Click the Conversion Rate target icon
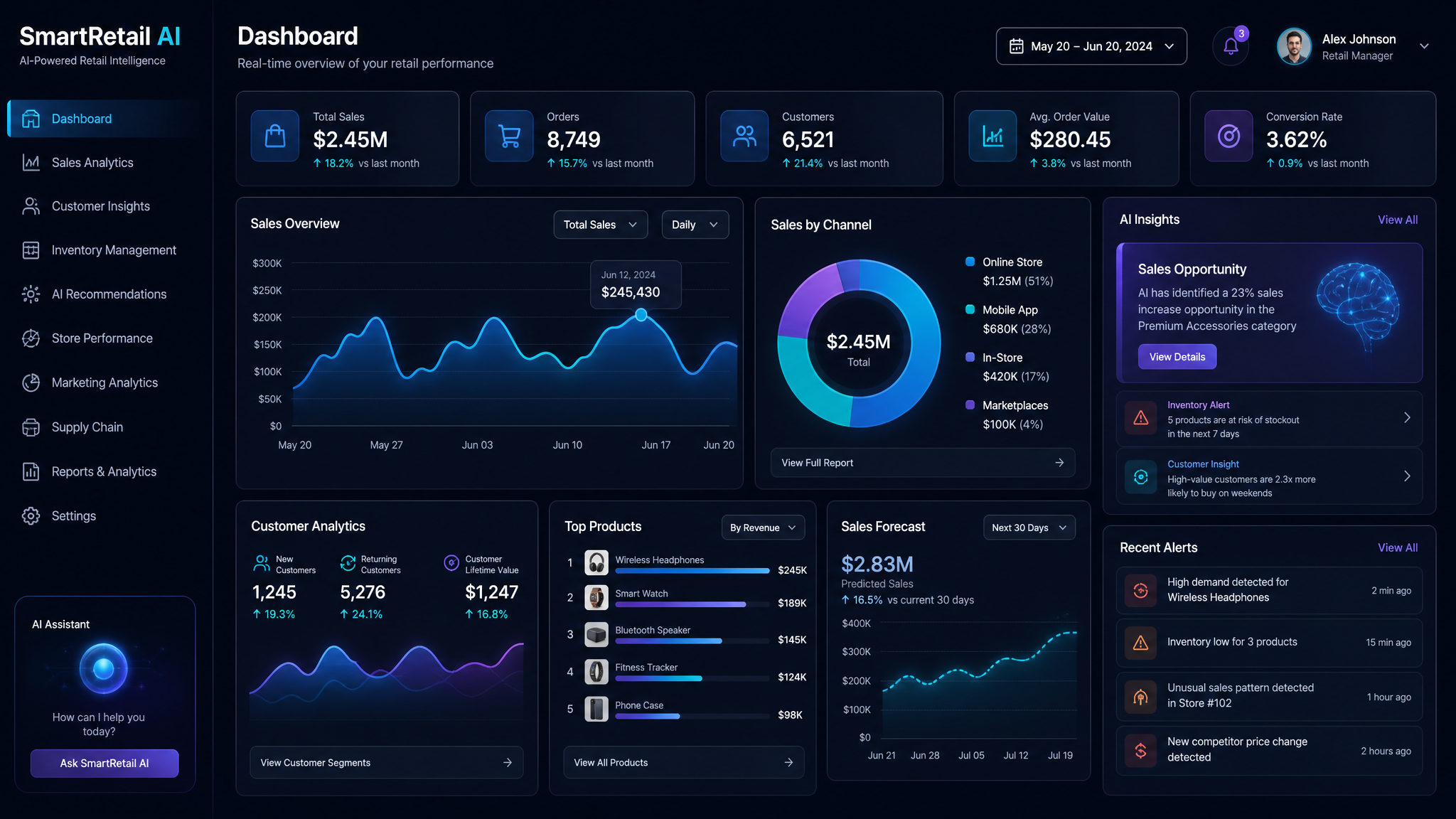 tap(1228, 136)
